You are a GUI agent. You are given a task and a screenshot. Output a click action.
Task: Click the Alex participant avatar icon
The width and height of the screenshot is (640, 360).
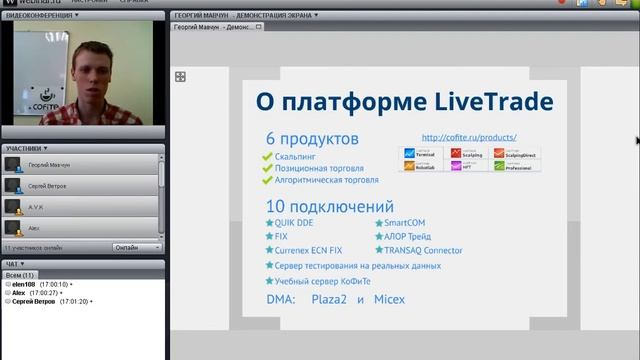[13, 228]
